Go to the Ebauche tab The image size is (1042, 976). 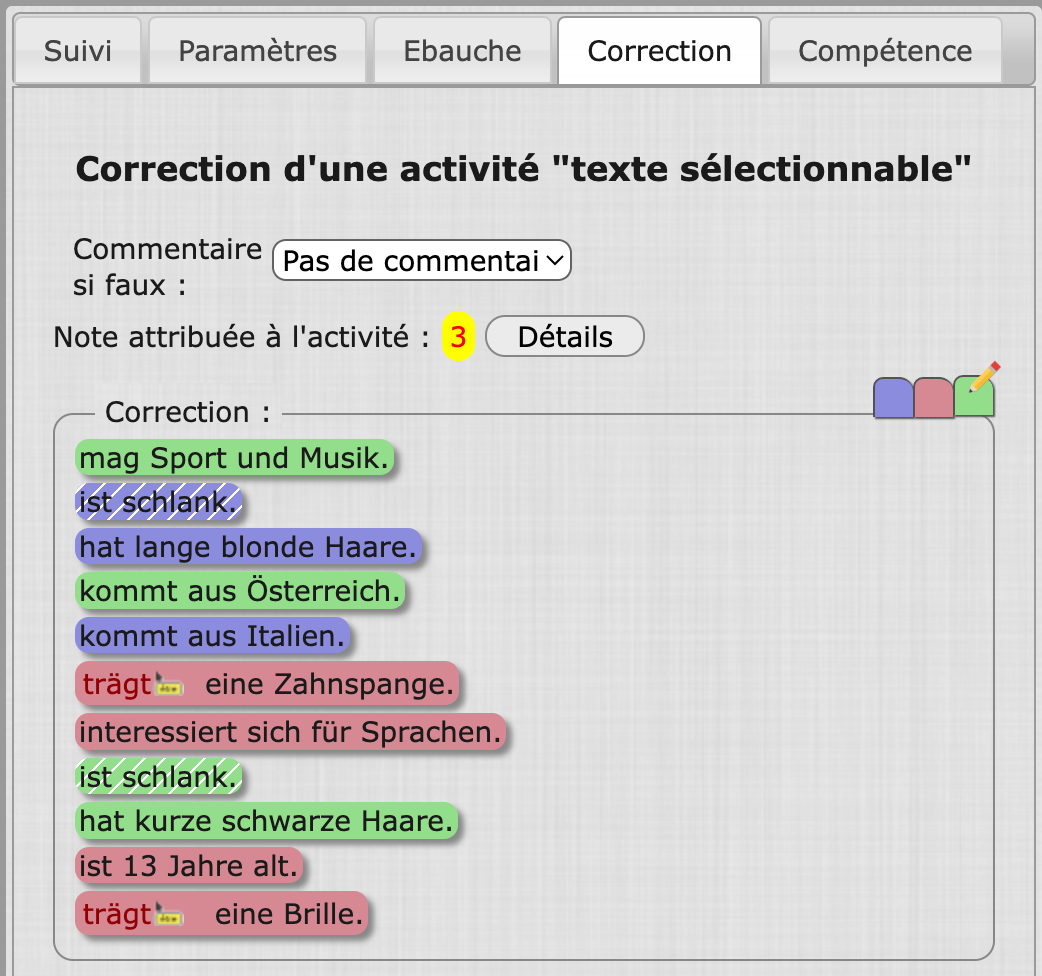(462, 51)
